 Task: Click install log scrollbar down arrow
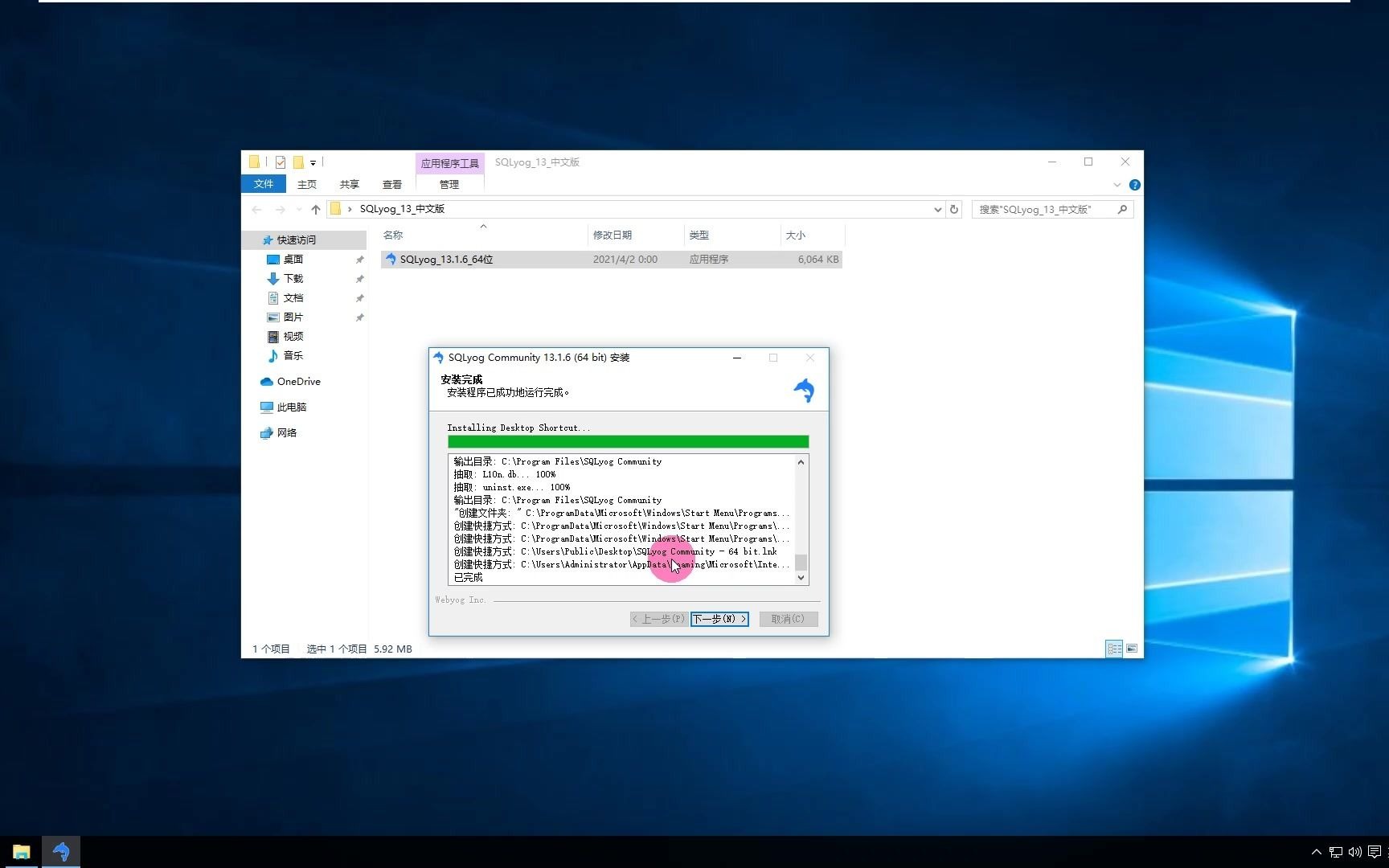(801, 577)
